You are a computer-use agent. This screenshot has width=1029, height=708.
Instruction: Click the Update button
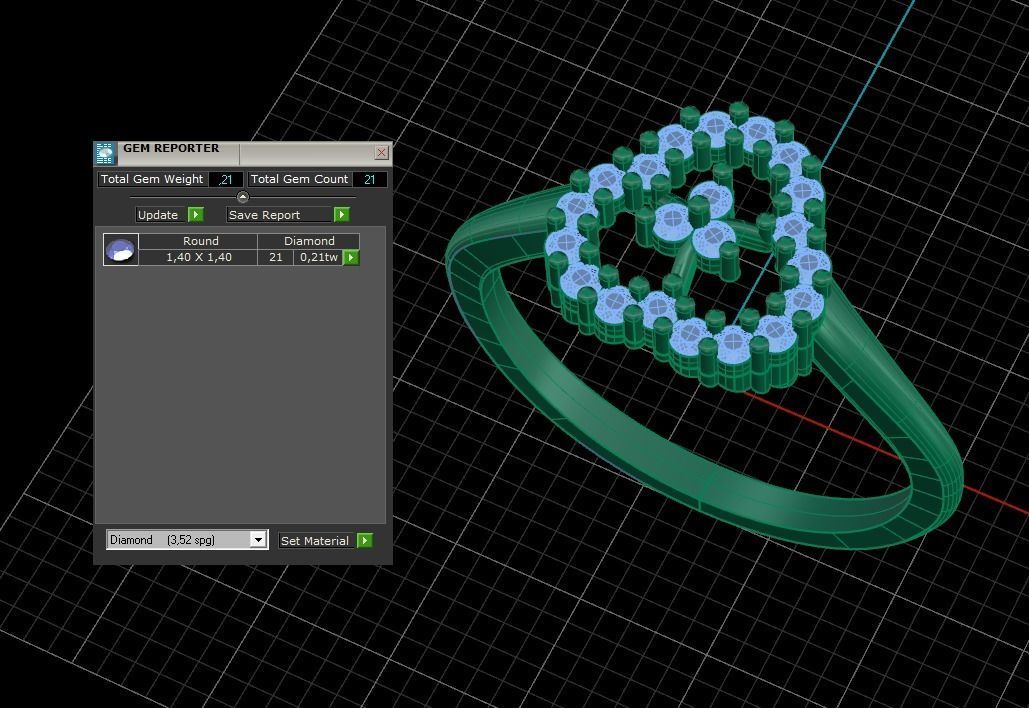[x=161, y=215]
